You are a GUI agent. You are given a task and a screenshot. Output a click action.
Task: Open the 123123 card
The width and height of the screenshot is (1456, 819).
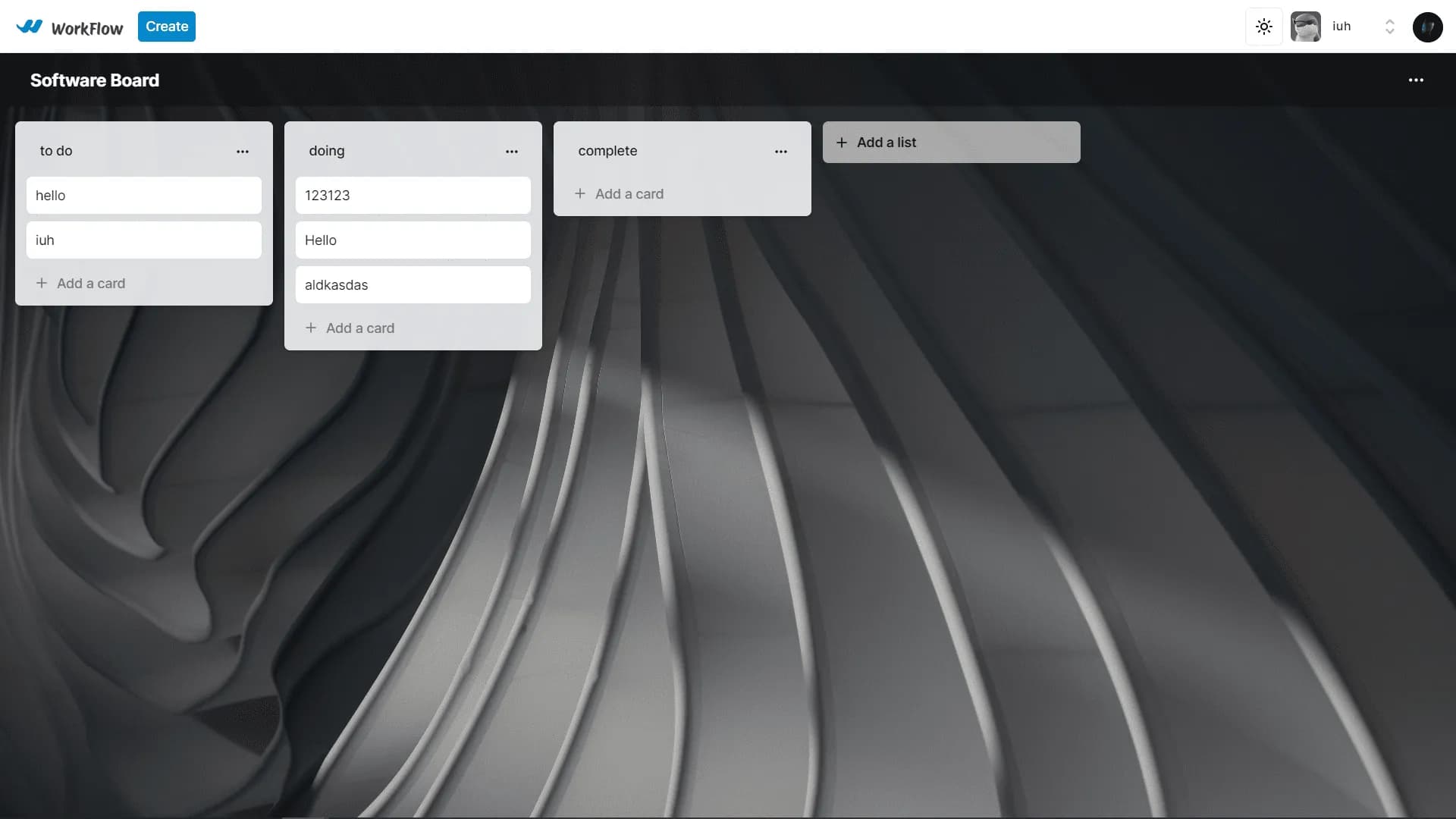click(413, 196)
